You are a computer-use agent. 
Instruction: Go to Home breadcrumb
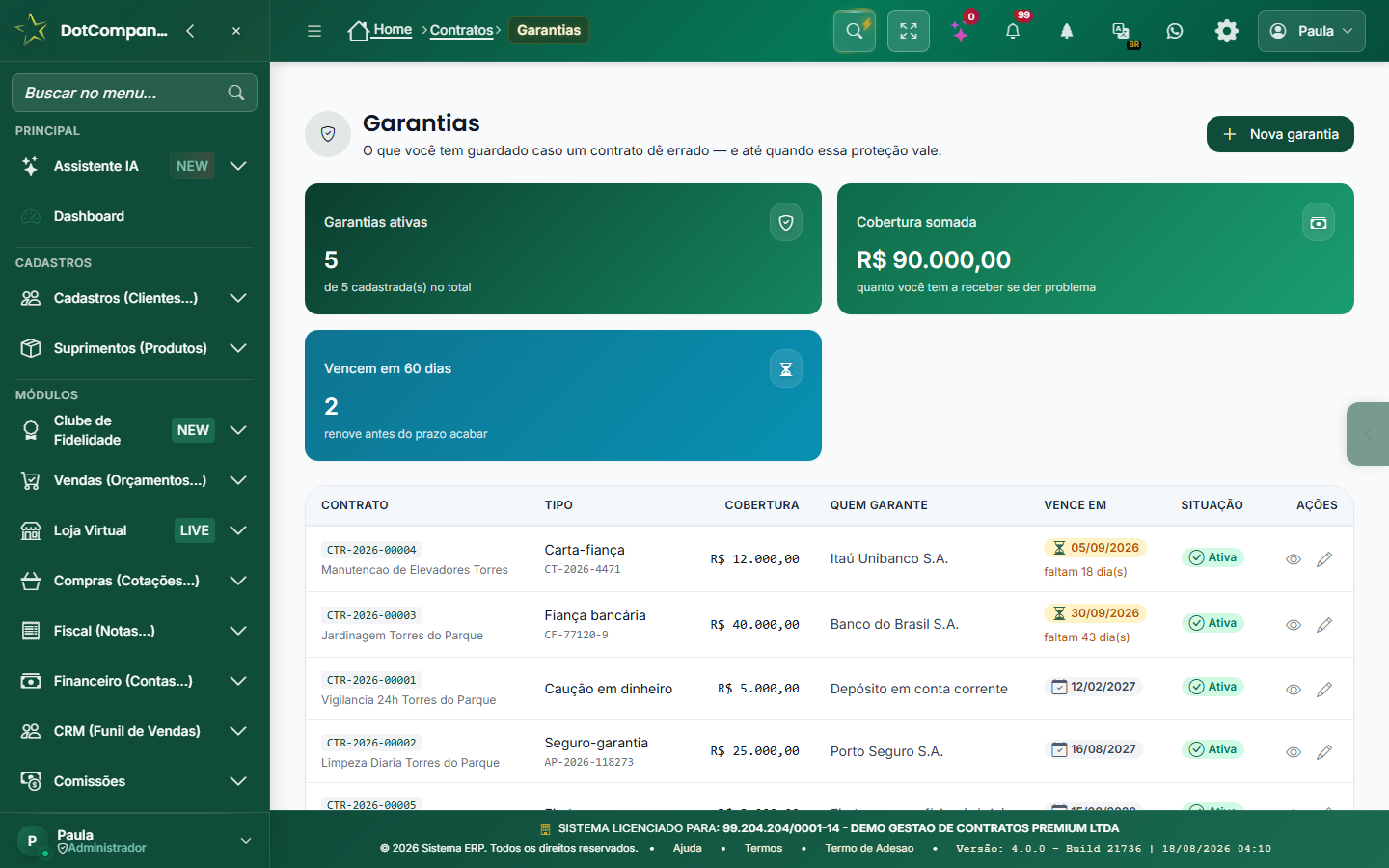[380, 30]
